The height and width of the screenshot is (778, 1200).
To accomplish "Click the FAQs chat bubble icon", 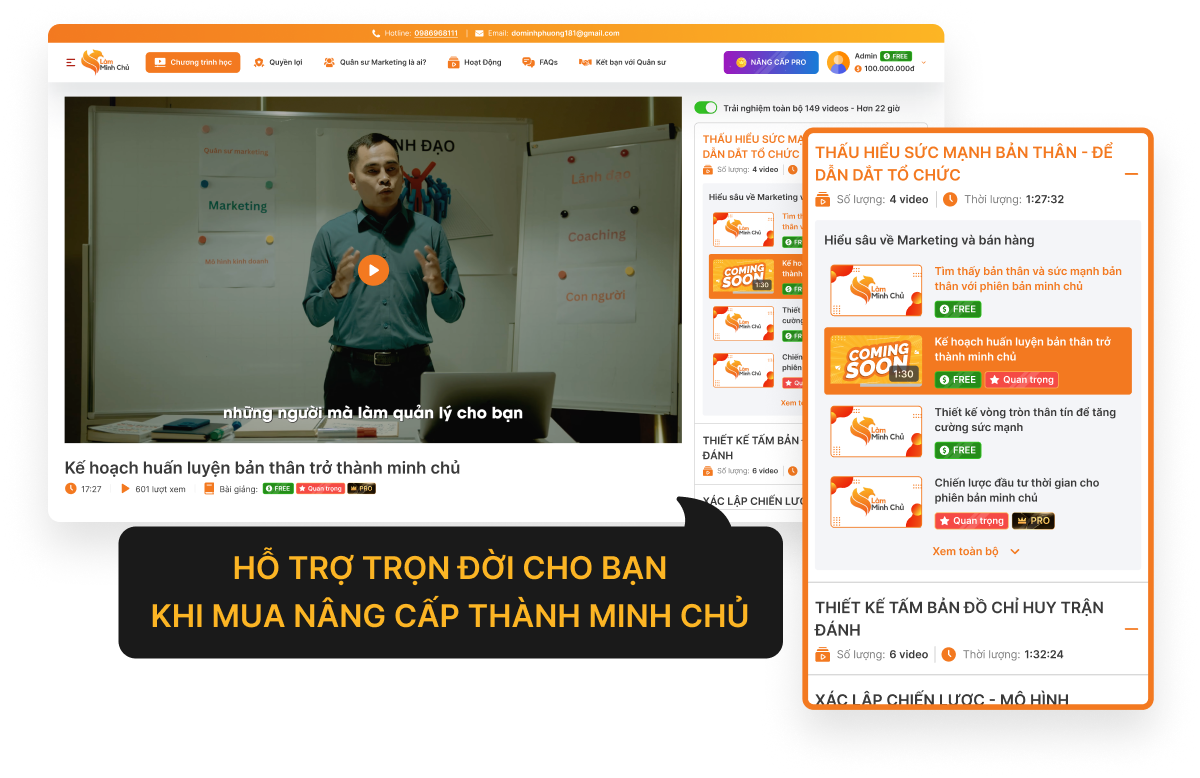I will [528, 62].
